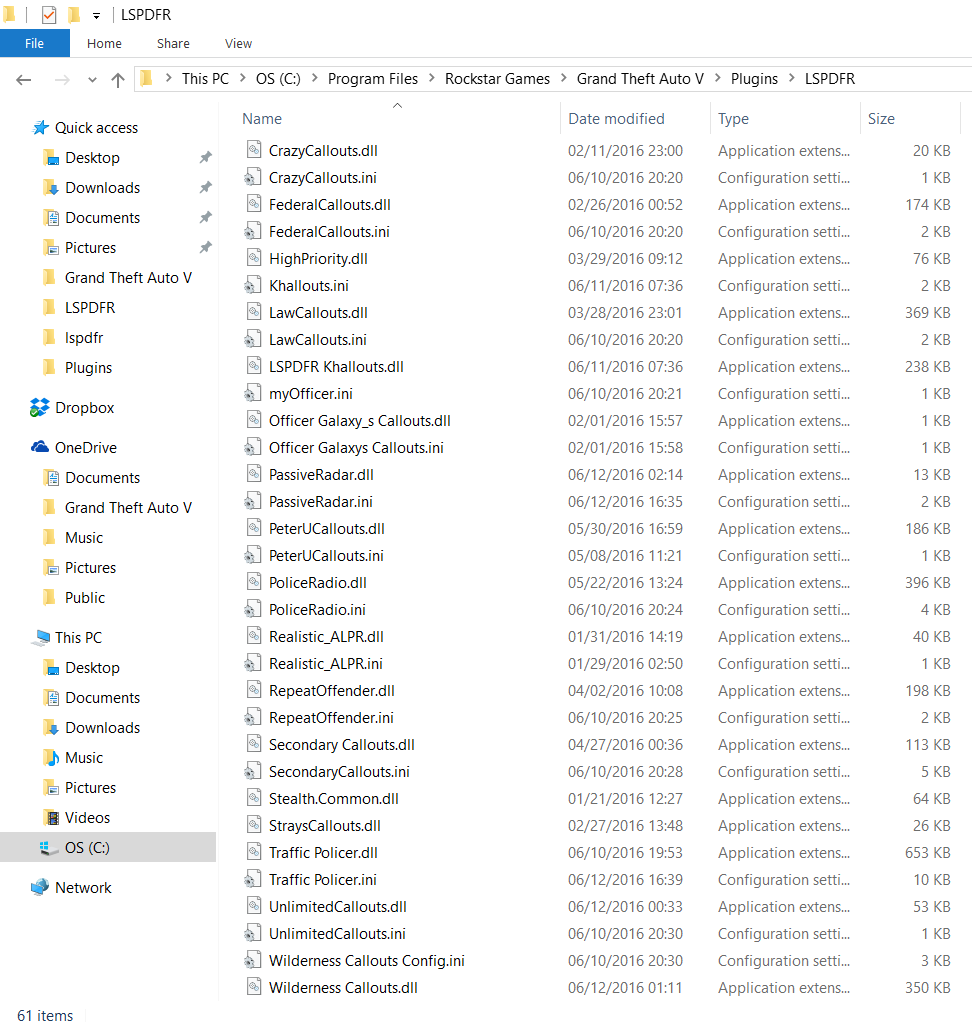Select Wilderness Callouts Config.ini file
This screenshot has width=972, height=1030.
pyautogui.click(x=367, y=960)
